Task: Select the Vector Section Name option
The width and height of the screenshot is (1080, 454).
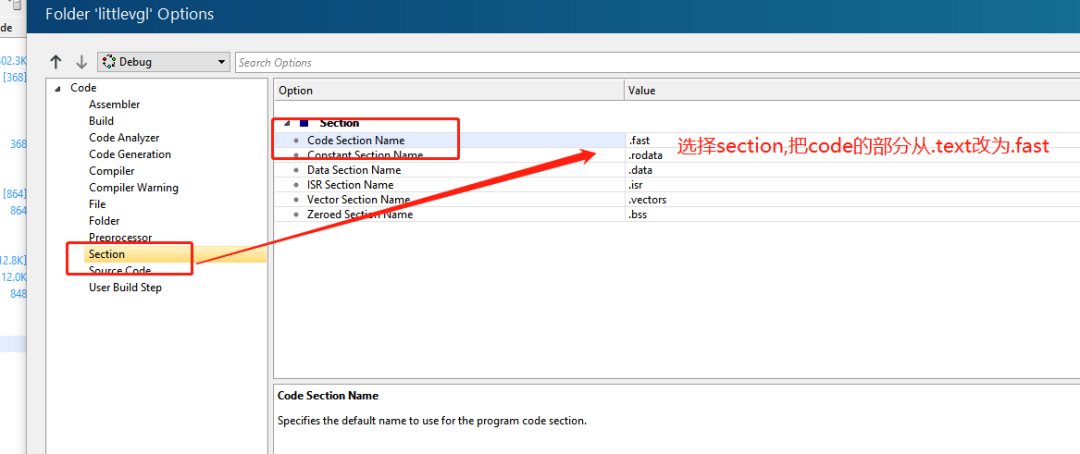Action: point(358,200)
